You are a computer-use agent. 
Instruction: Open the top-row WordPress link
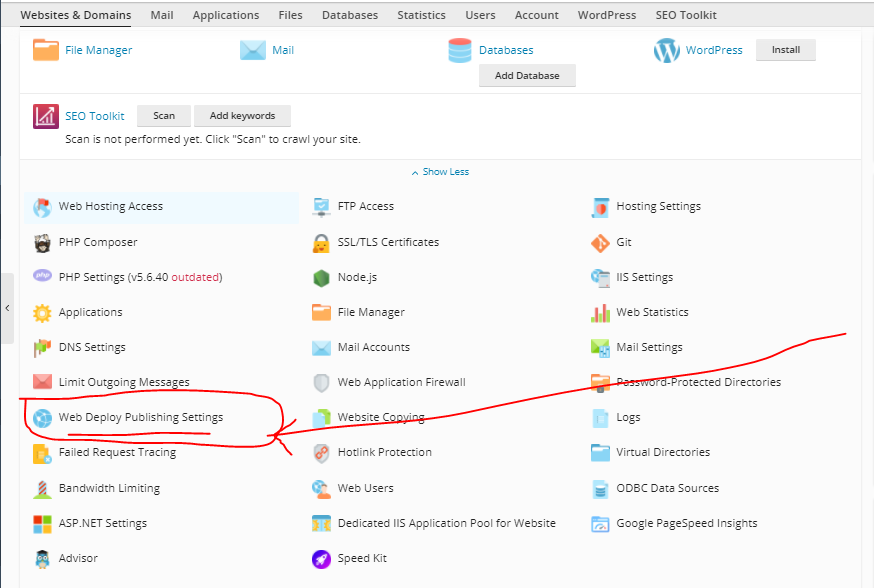click(714, 50)
